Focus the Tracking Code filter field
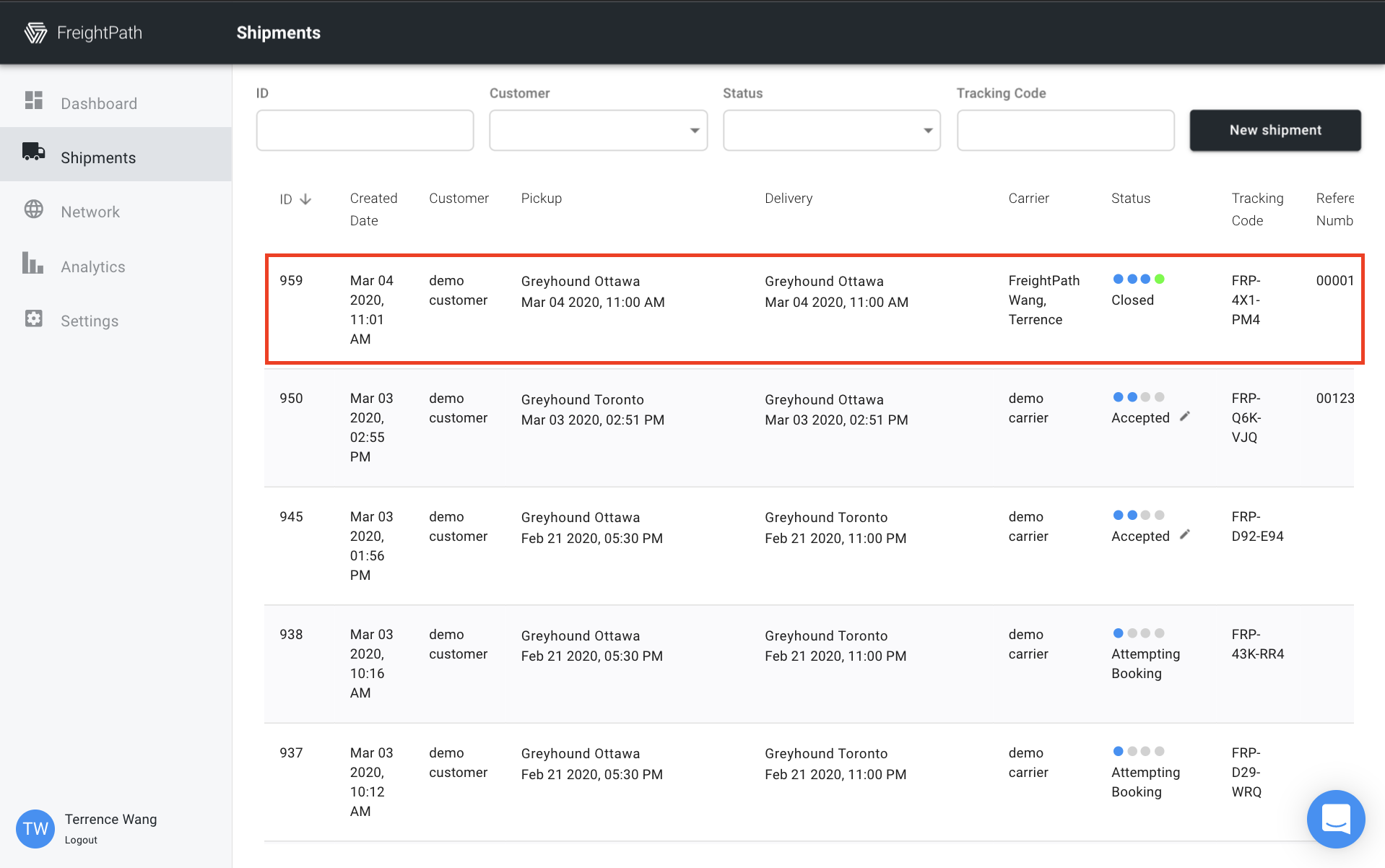Viewport: 1385px width, 868px height. (1066, 131)
